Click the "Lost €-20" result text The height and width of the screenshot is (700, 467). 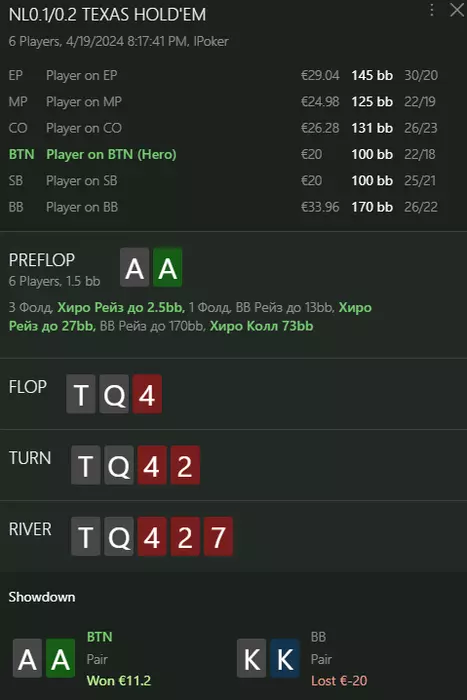(x=339, y=681)
